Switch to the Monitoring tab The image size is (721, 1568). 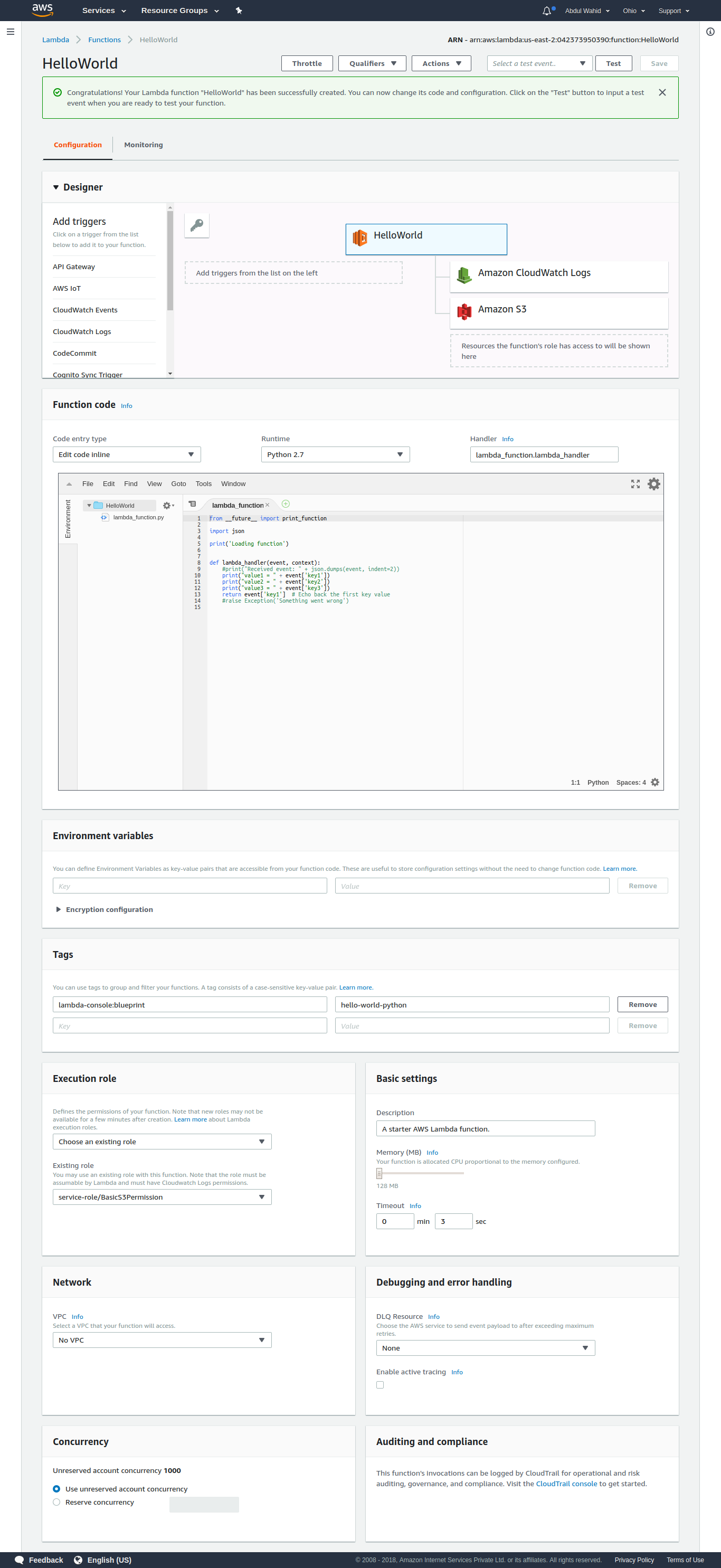coord(144,145)
